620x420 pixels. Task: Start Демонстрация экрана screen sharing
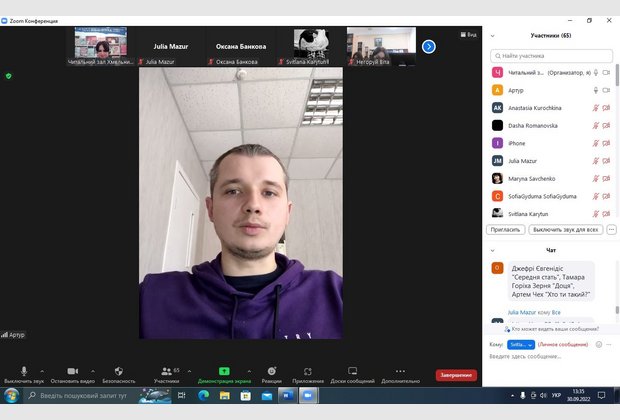pyautogui.click(x=224, y=375)
